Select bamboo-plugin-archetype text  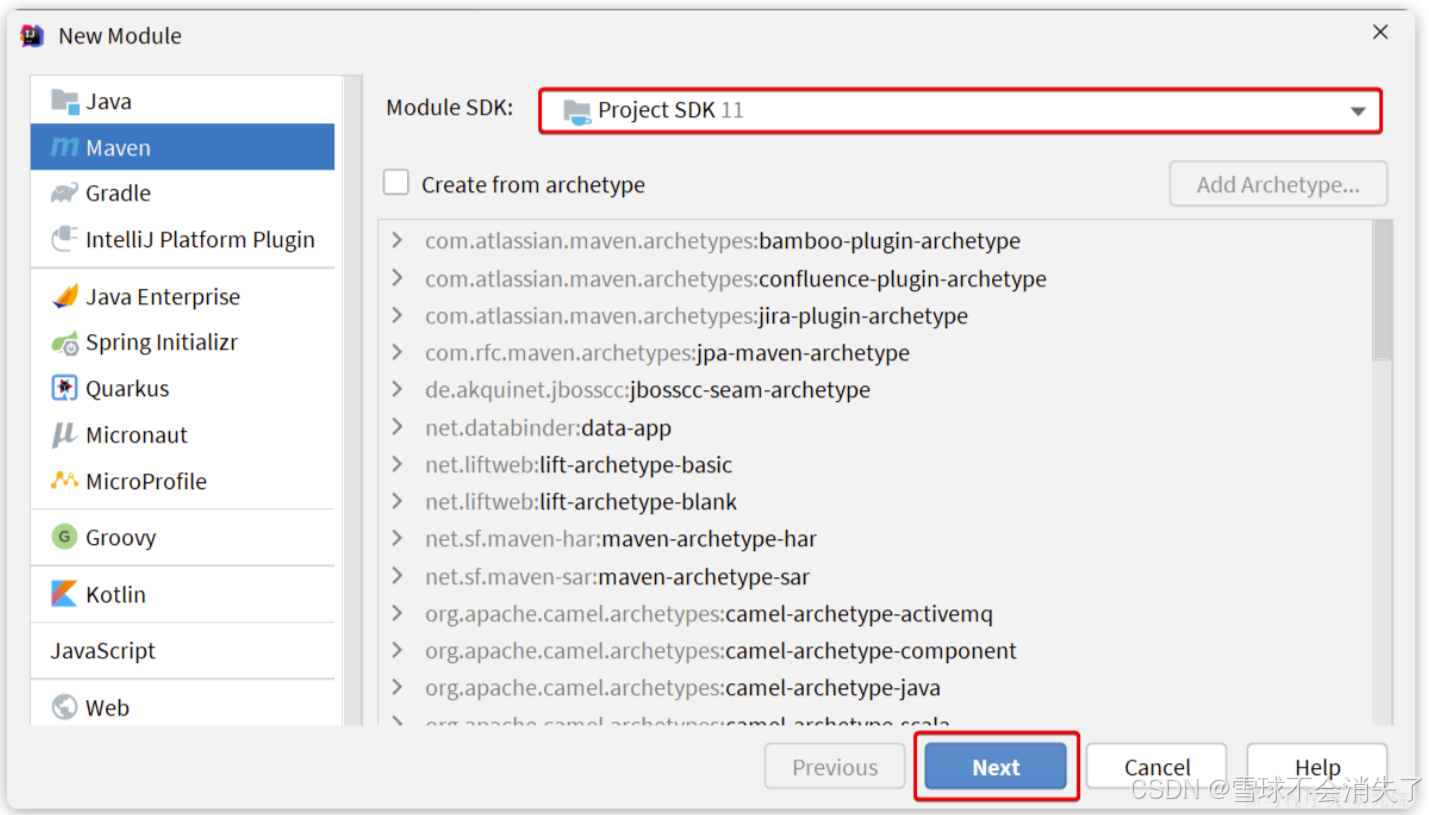click(889, 241)
